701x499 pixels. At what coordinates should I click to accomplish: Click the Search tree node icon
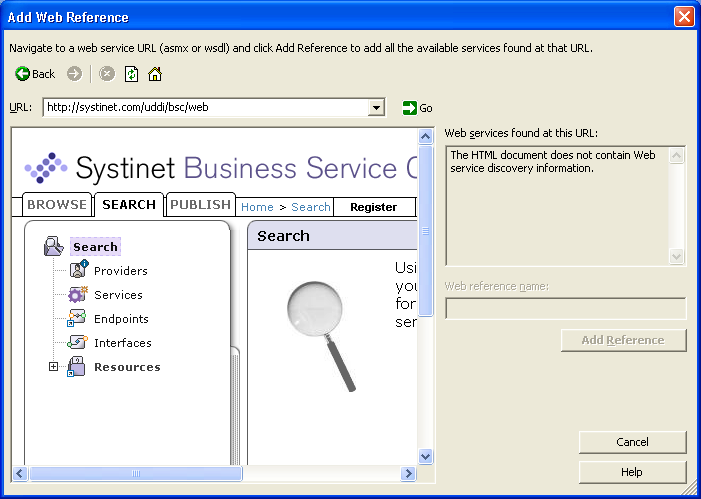(54, 246)
